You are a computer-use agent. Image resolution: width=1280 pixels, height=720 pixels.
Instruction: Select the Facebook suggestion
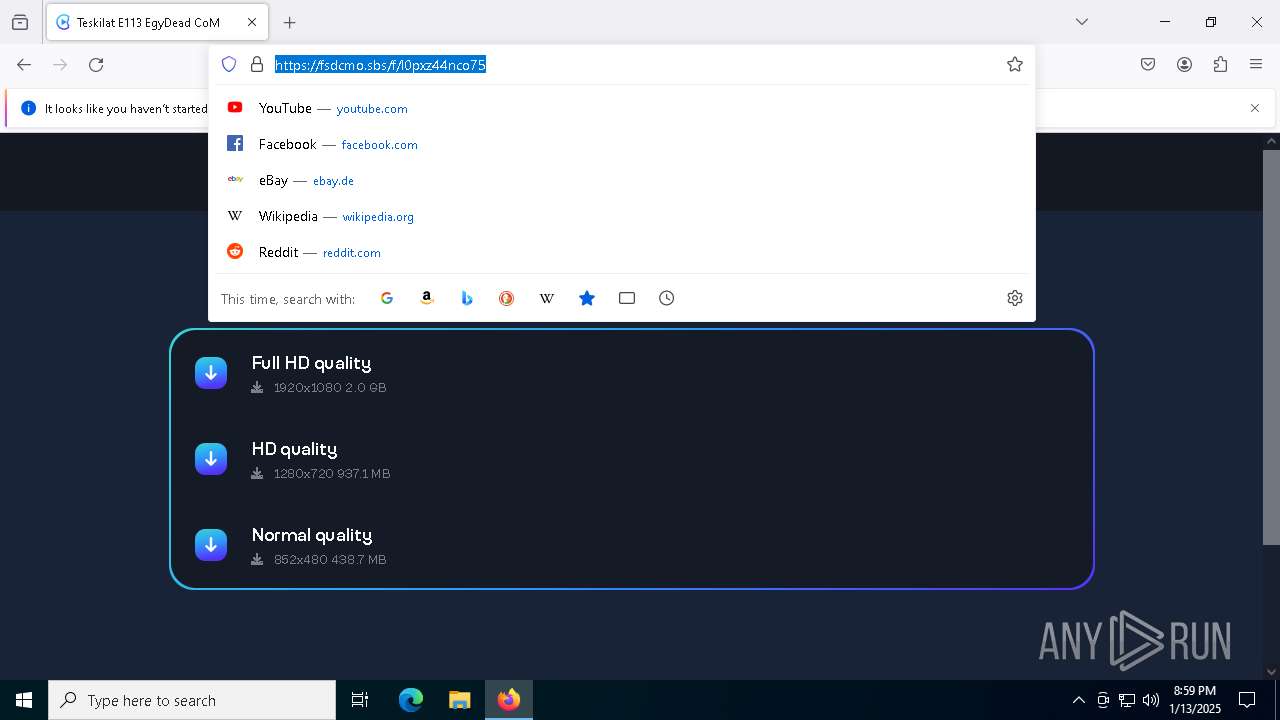click(x=622, y=144)
